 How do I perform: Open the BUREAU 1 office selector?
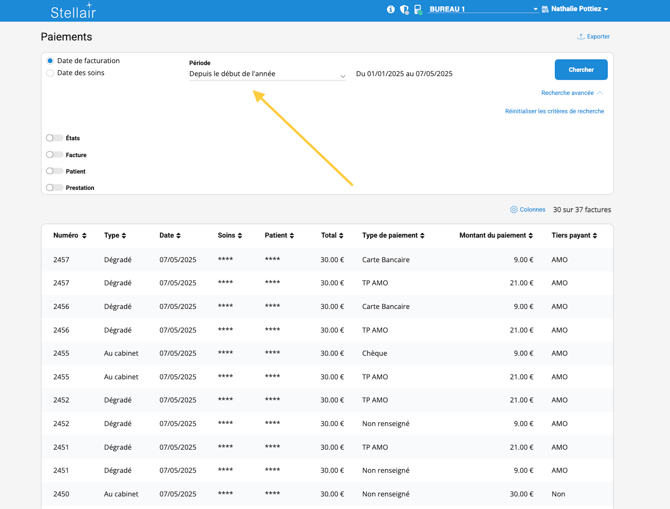click(x=483, y=9)
